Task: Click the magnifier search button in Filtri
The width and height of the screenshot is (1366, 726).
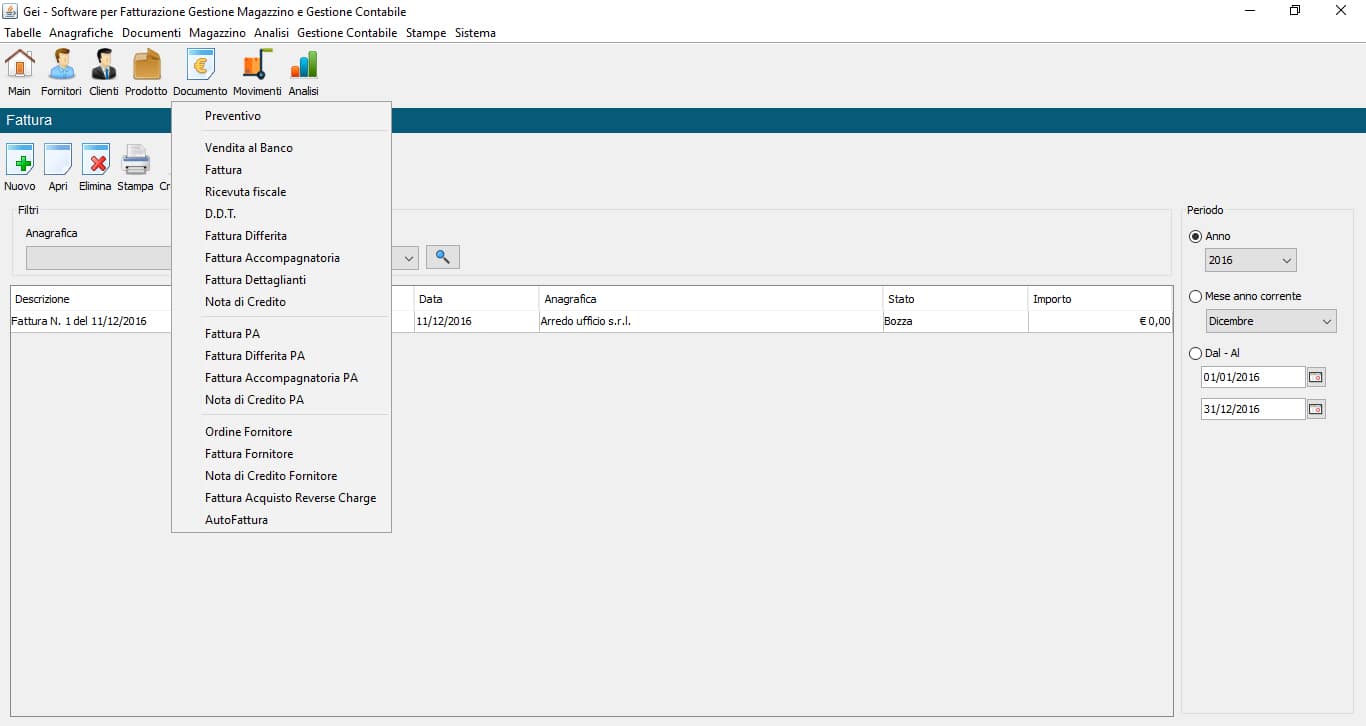Action: point(442,258)
